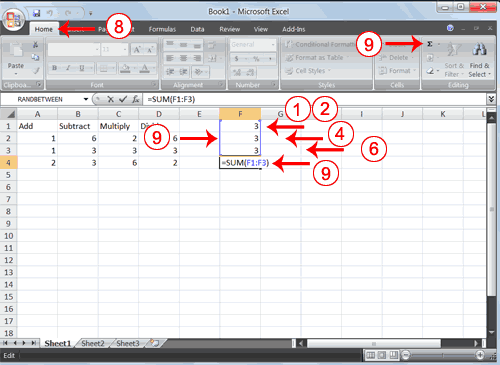Open the General number format dropdown
Viewport: 500px width, 365px height.
click(x=273, y=45)
